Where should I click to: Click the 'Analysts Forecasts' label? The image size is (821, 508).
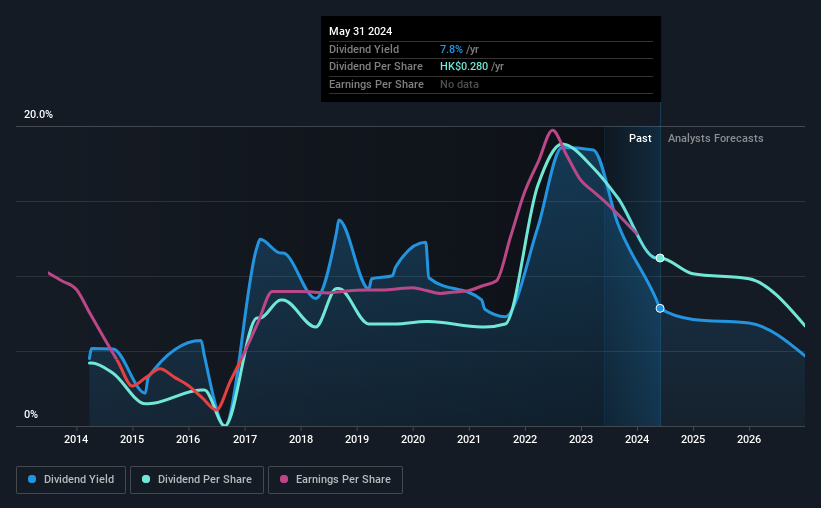(715, 138)
